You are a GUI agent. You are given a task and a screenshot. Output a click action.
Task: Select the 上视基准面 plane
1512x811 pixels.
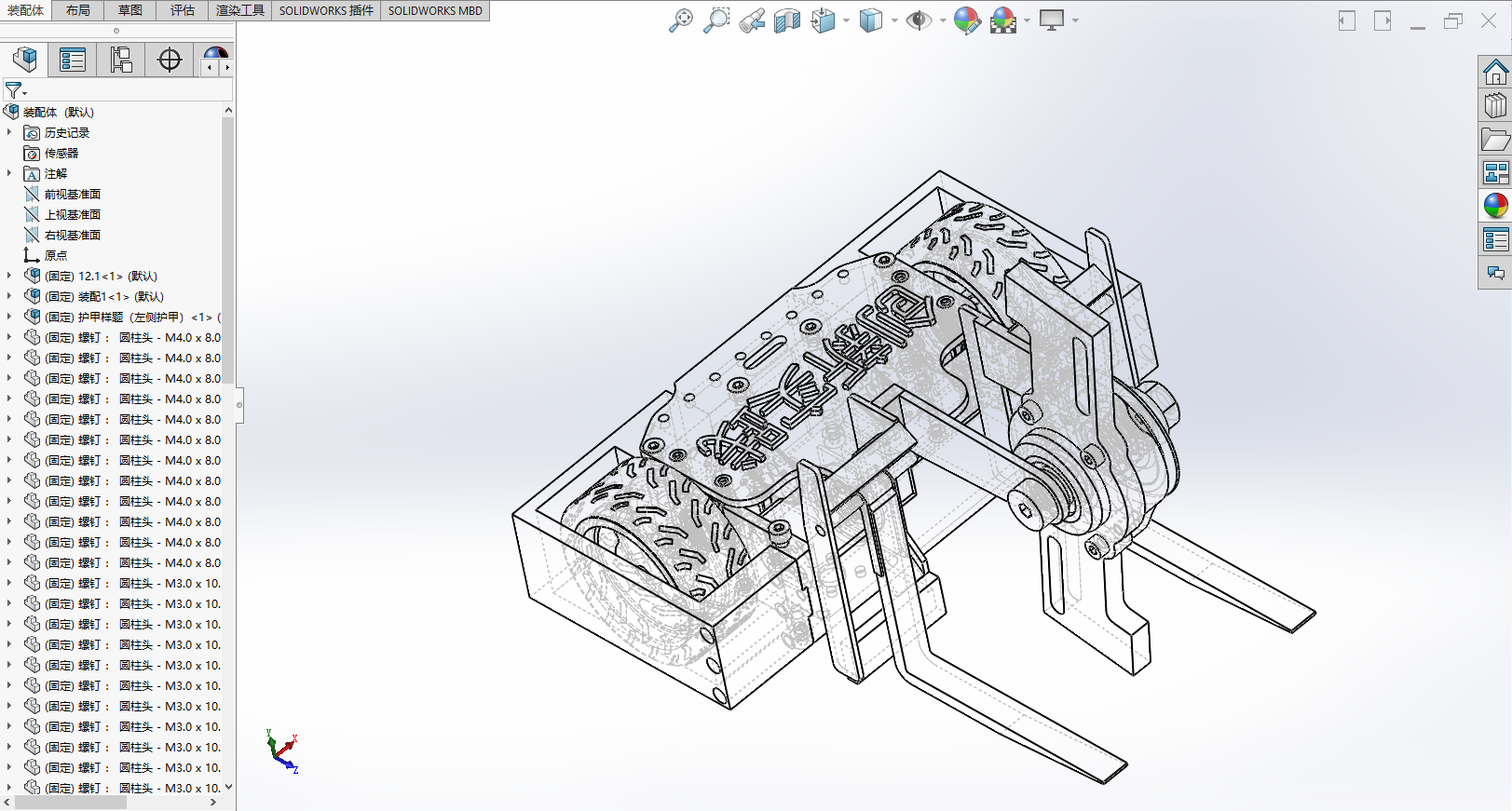pos(62,214)
